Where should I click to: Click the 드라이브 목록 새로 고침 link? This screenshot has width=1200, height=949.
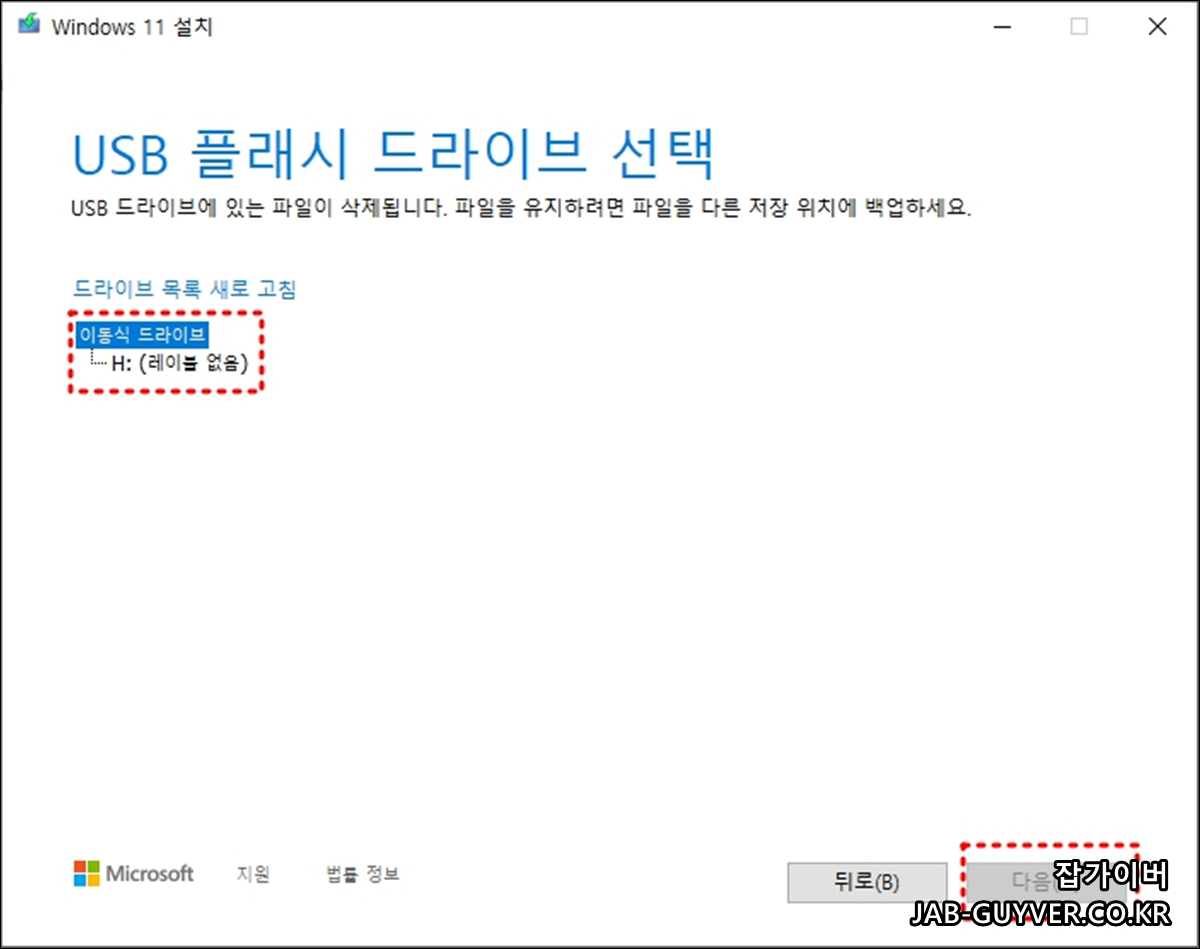pos(185,289)
